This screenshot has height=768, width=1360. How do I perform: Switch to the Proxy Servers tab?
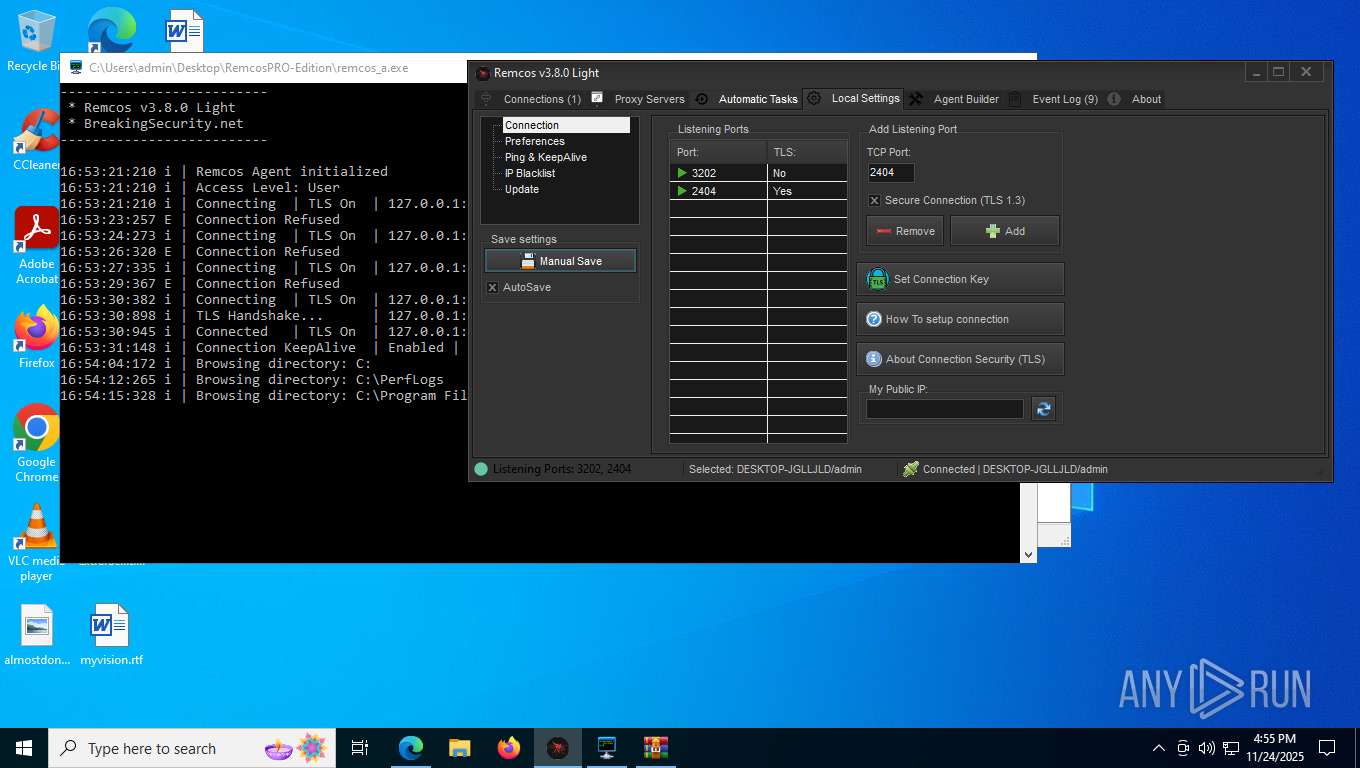click(x=639, y=99)
